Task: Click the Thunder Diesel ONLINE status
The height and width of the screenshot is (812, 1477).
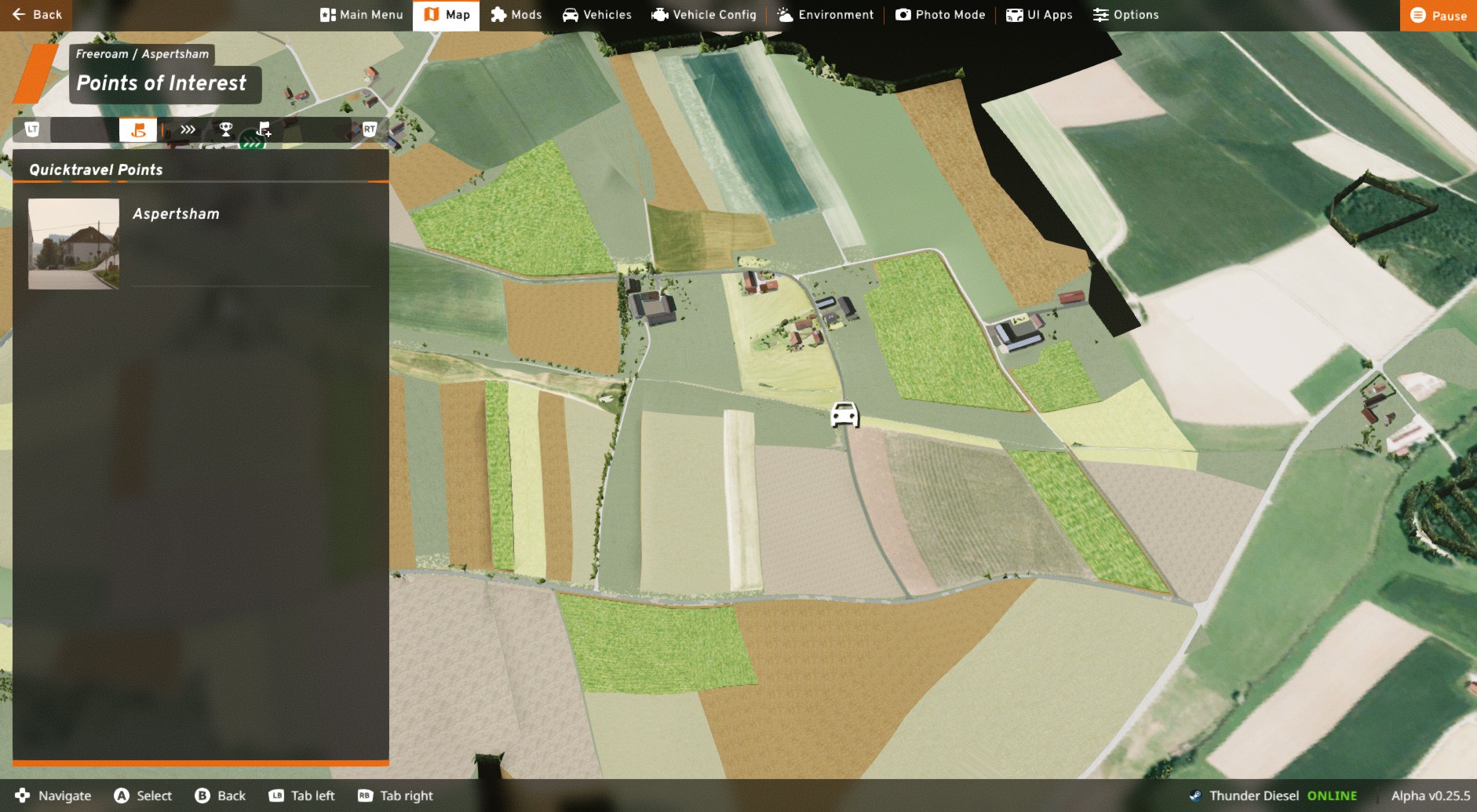Action: 1283,796
